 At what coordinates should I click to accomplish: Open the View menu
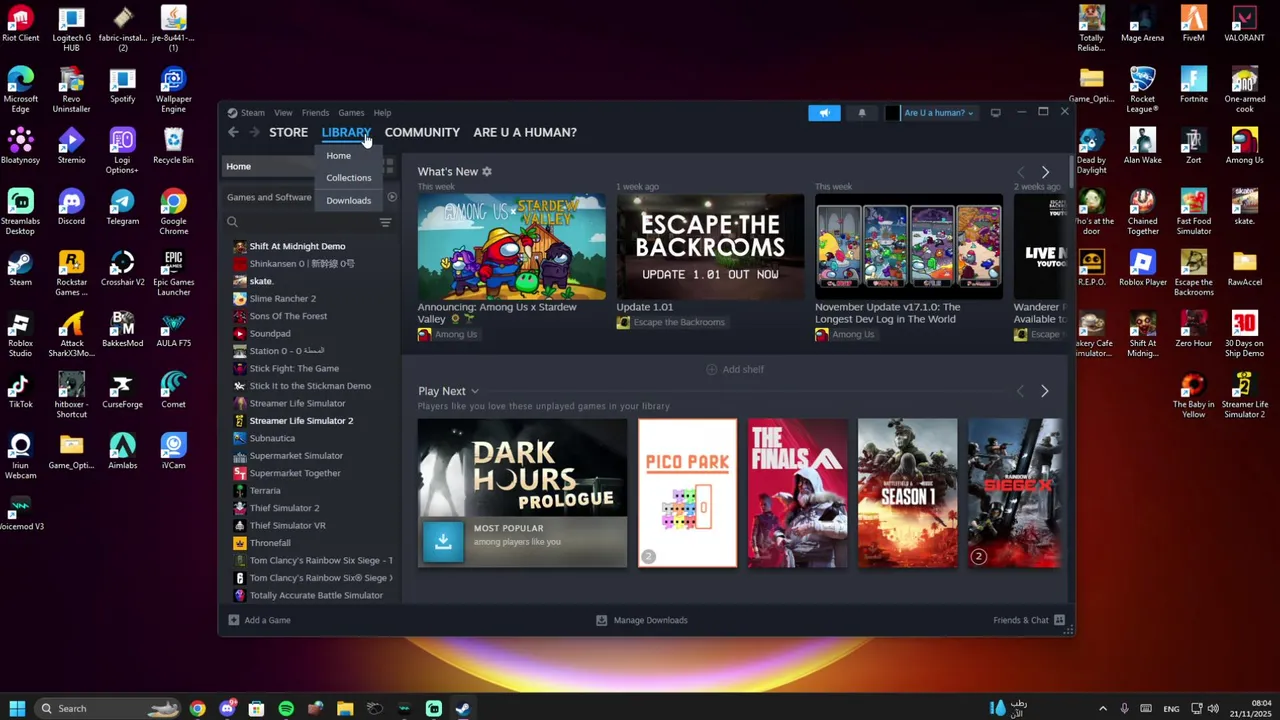click(x=283, y=113)
